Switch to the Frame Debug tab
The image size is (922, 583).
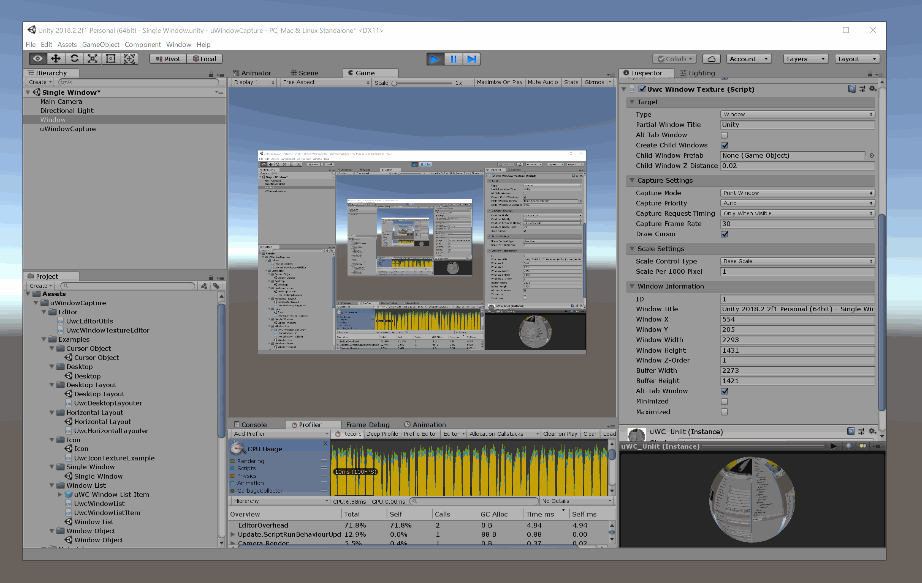(368, 424)
